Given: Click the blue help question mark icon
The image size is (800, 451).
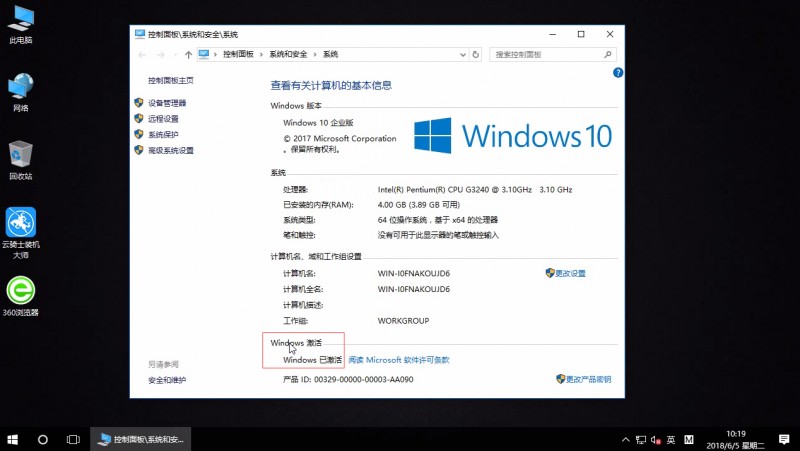Looking at the screenshot, I should (x=618, y=73).
